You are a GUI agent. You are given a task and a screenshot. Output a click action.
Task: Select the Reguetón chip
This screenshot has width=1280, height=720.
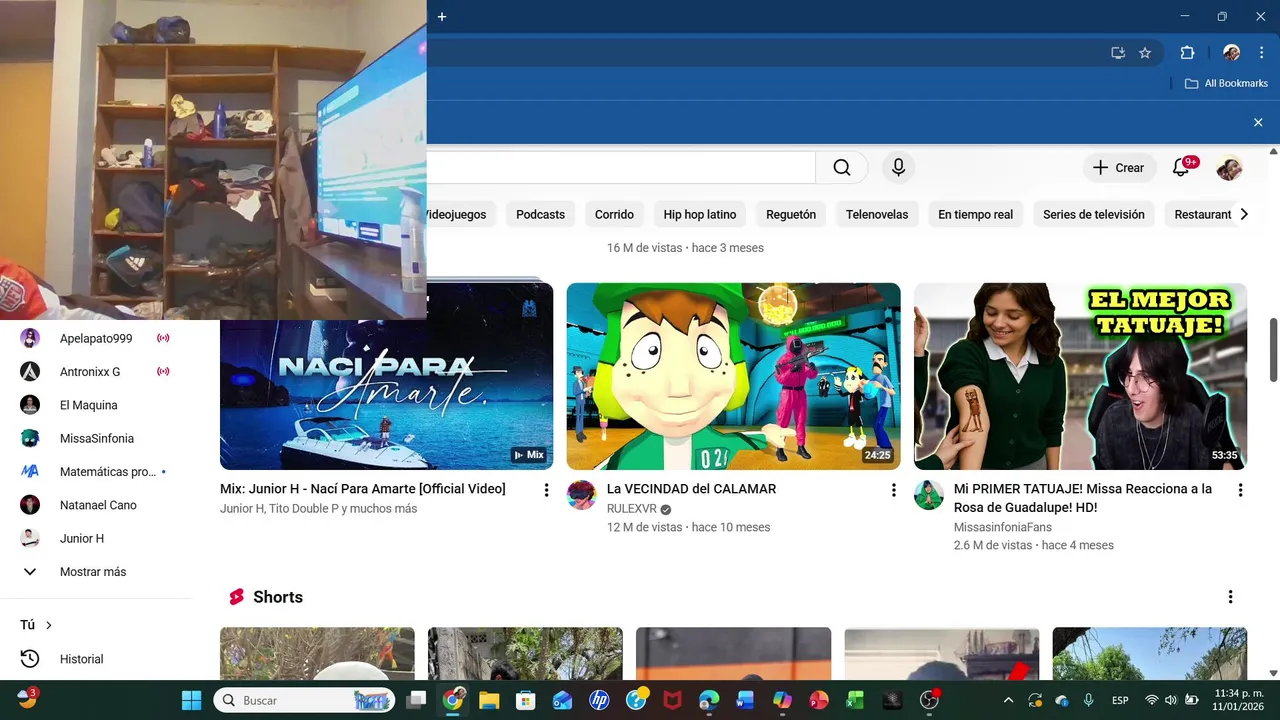coord(791,214)
